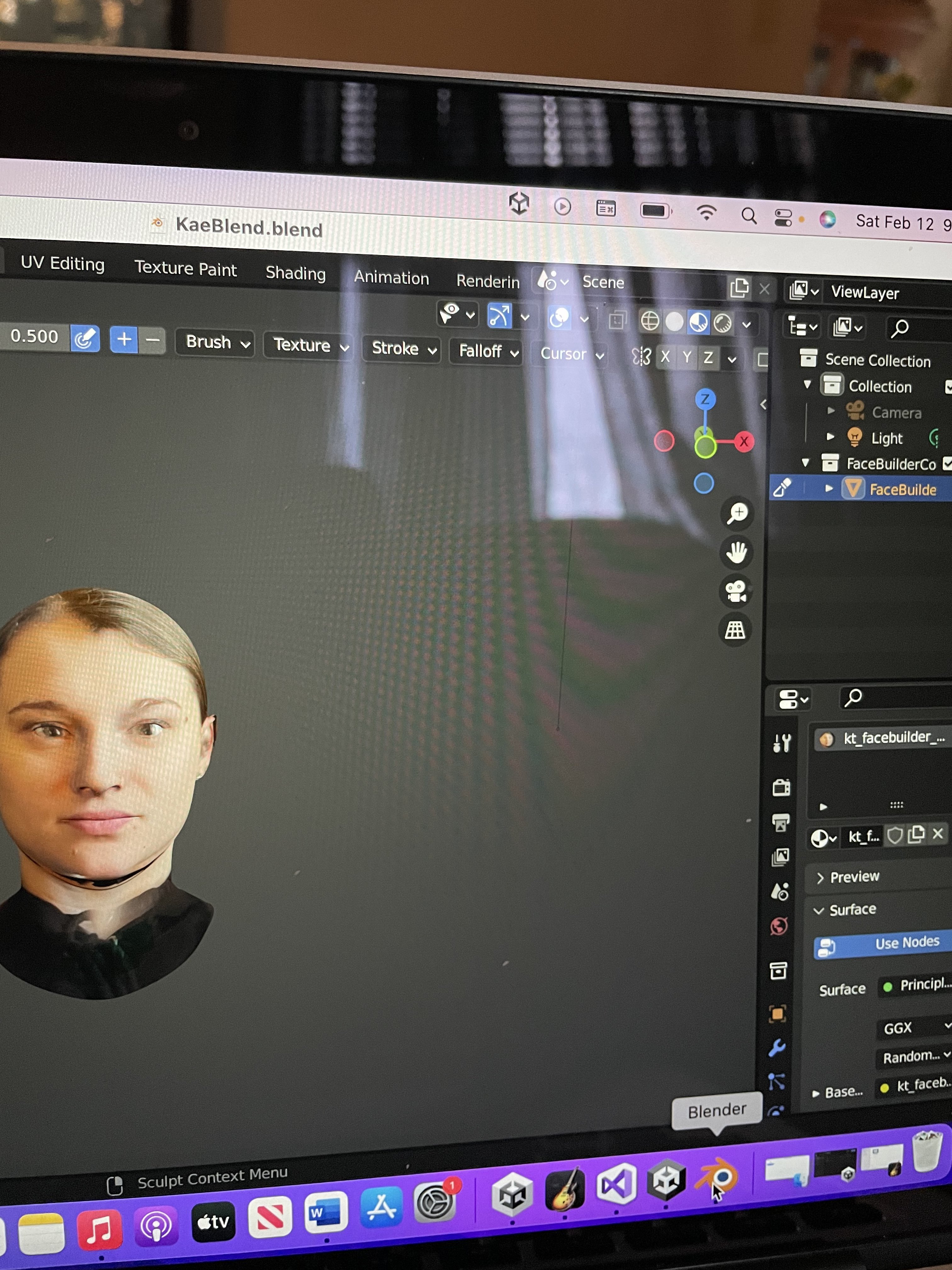This screenshot has height=1270, width=952.
Task: Toggle viewport gizmos icon
Action: [x=499, y=315]
